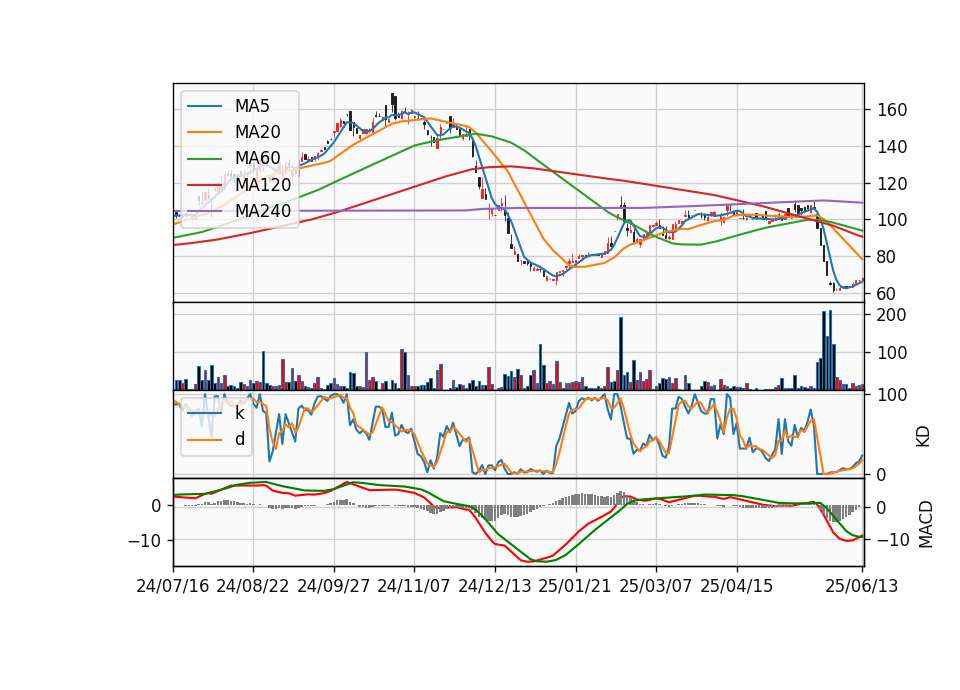
Task: Click the MA5 legend label
Action: pyautogui.click(x=252, y=105)
